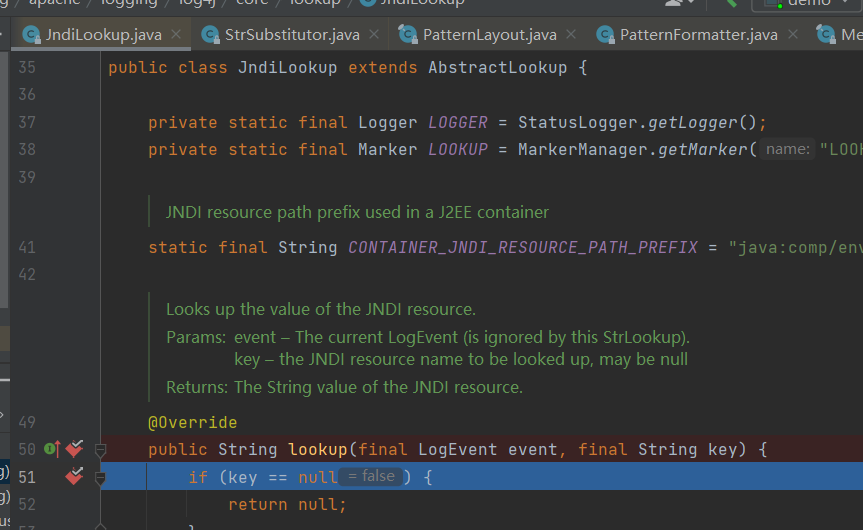The image size is (863, 530).
Task: Click the '= false' inline debug value hint
Action: (371, 476)
